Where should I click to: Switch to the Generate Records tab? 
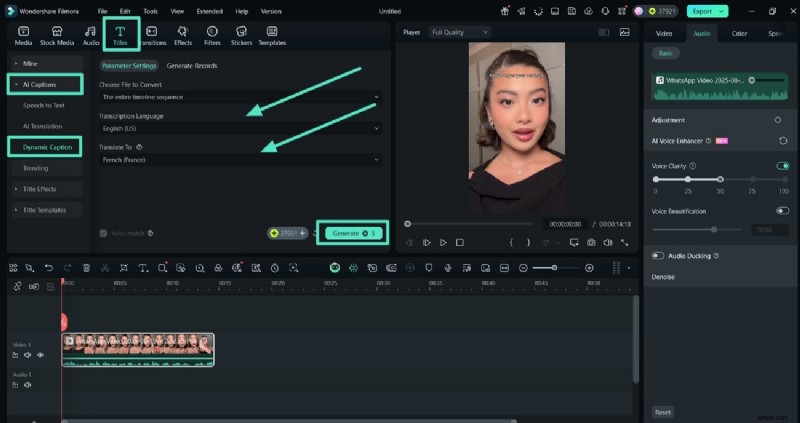pyautogui.click(x=191, y=65)
